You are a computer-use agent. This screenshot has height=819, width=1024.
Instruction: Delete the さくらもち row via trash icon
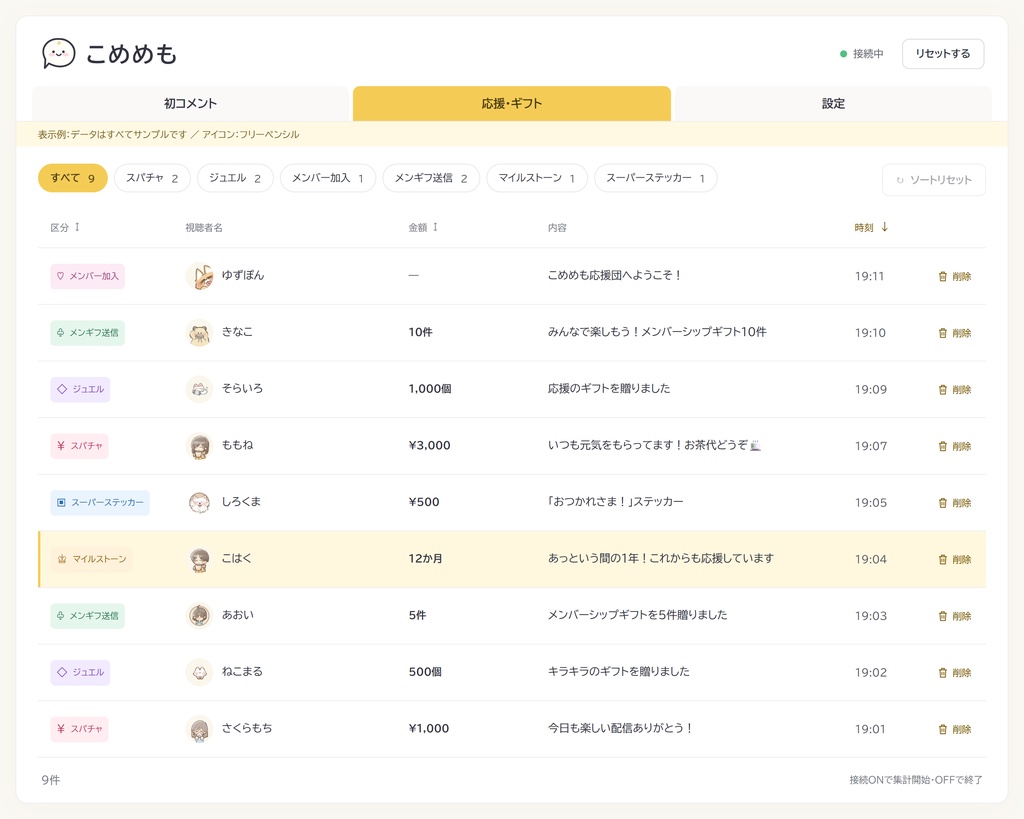pos(955,729)
